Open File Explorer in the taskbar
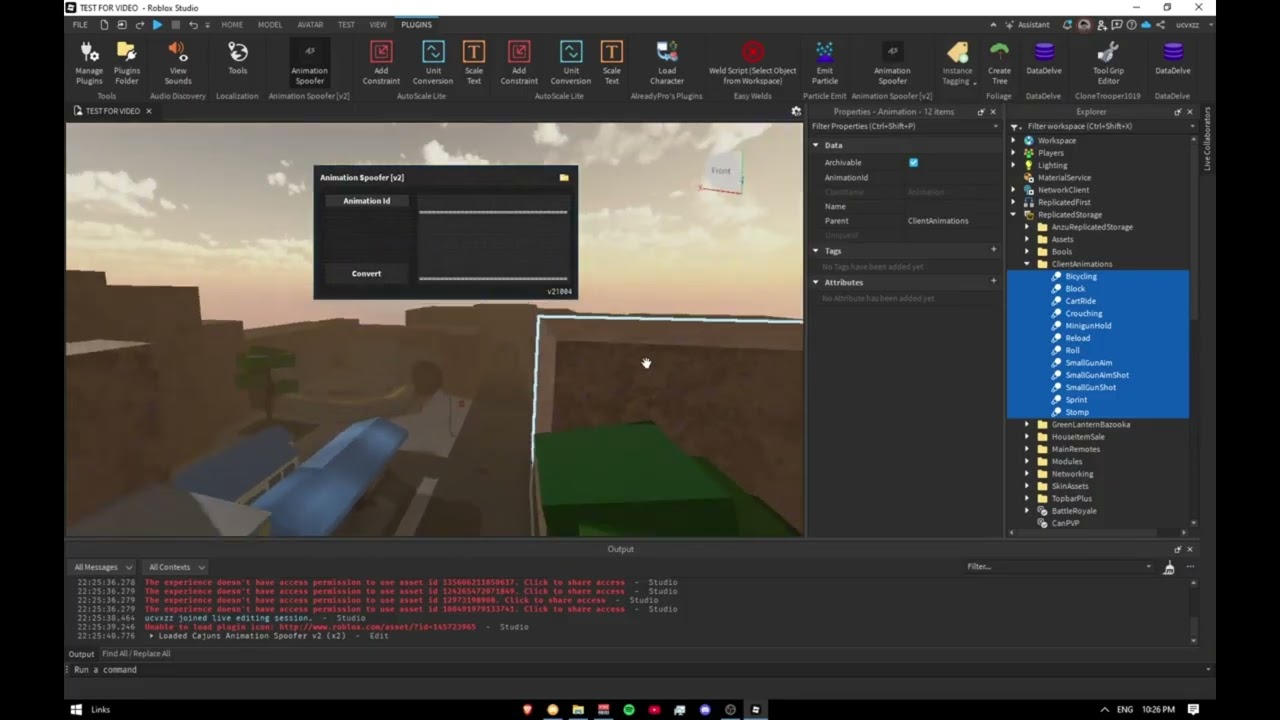The image size is (1280, 720). coord(578,710)
